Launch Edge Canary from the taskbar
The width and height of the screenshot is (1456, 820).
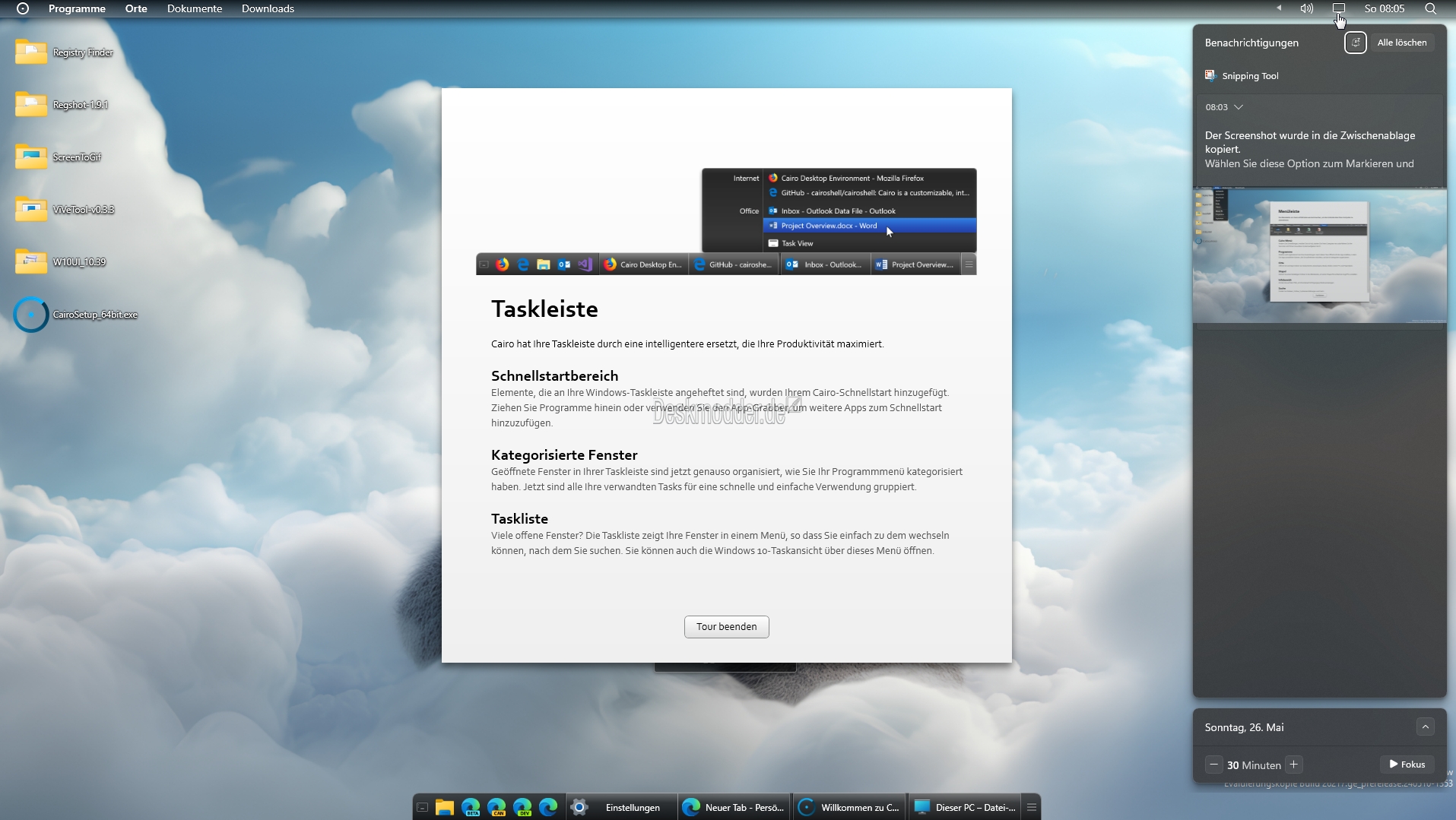pyautogui.click(x=496, y=807)
